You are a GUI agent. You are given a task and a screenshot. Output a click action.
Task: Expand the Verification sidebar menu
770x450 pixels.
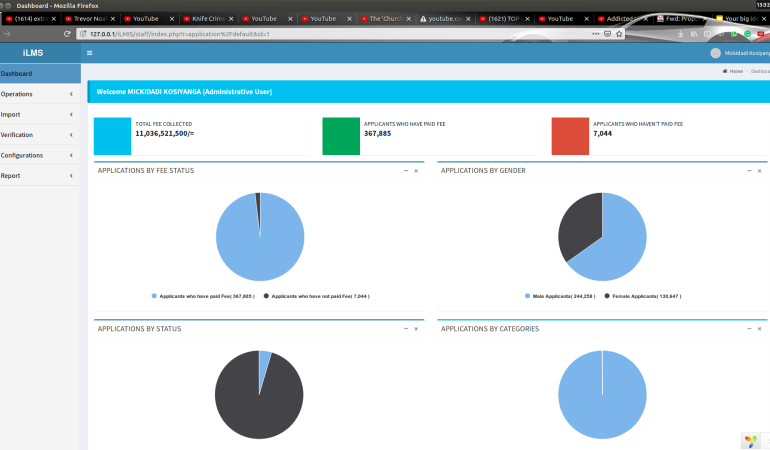click(x=40, y=135)
